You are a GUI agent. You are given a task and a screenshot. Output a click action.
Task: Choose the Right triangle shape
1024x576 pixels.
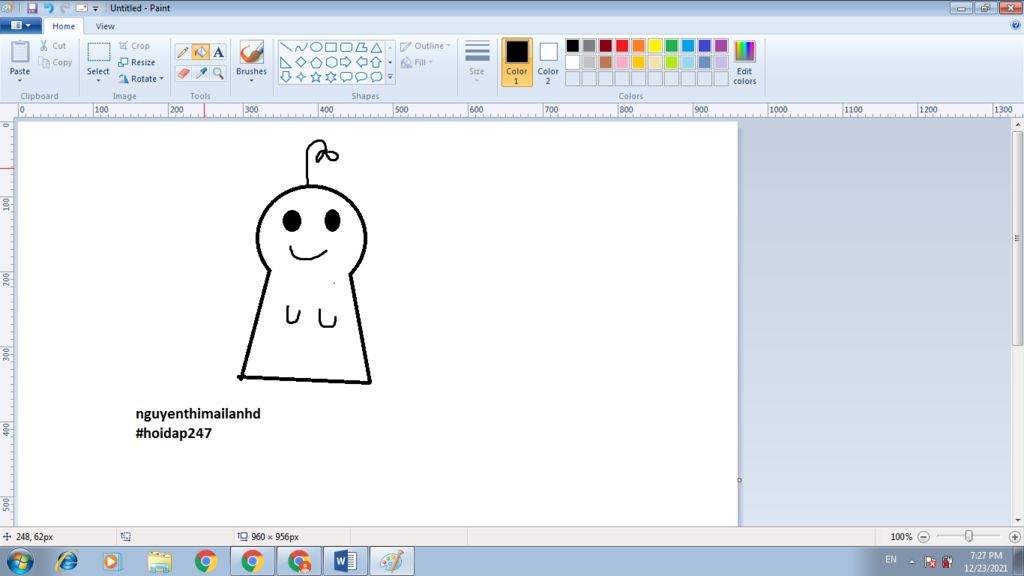coord(285,62)
